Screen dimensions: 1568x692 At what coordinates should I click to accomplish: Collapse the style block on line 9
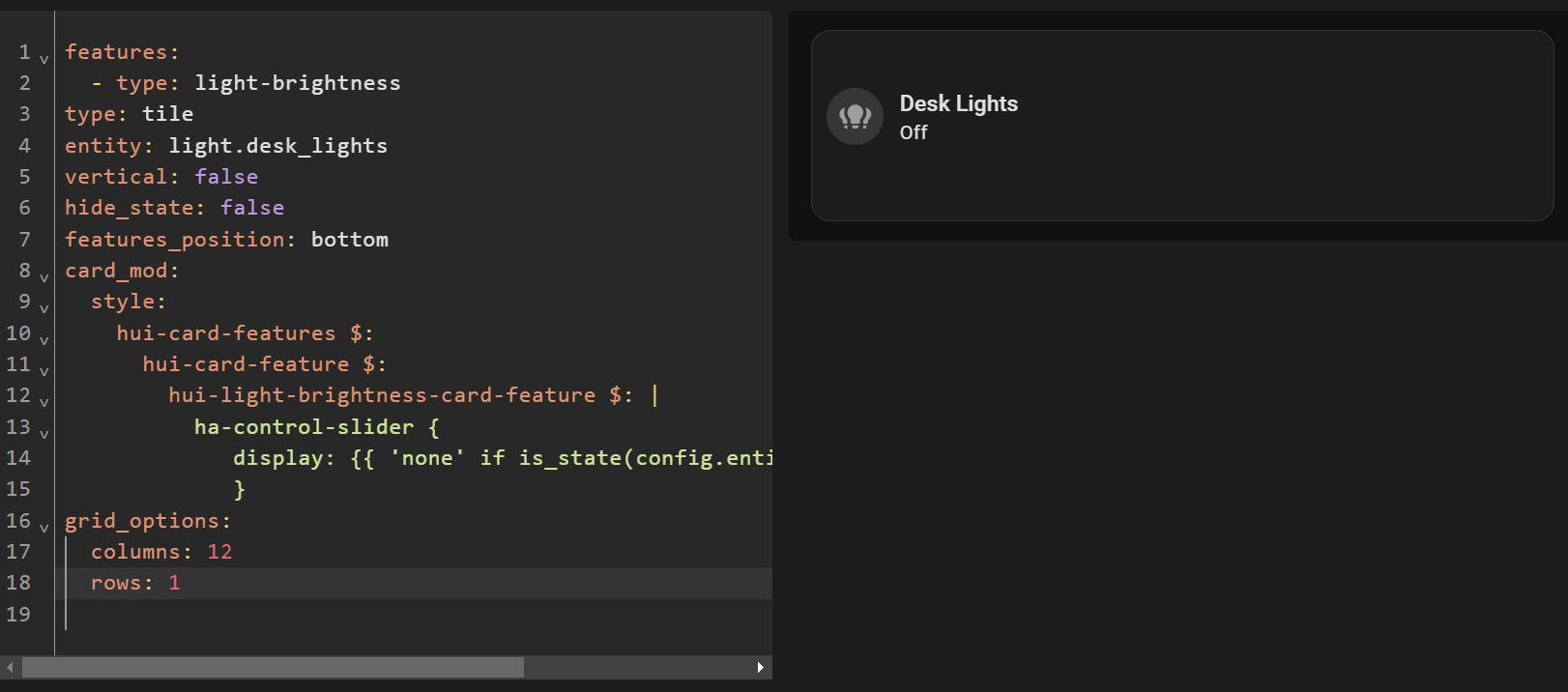click(44, 308)
